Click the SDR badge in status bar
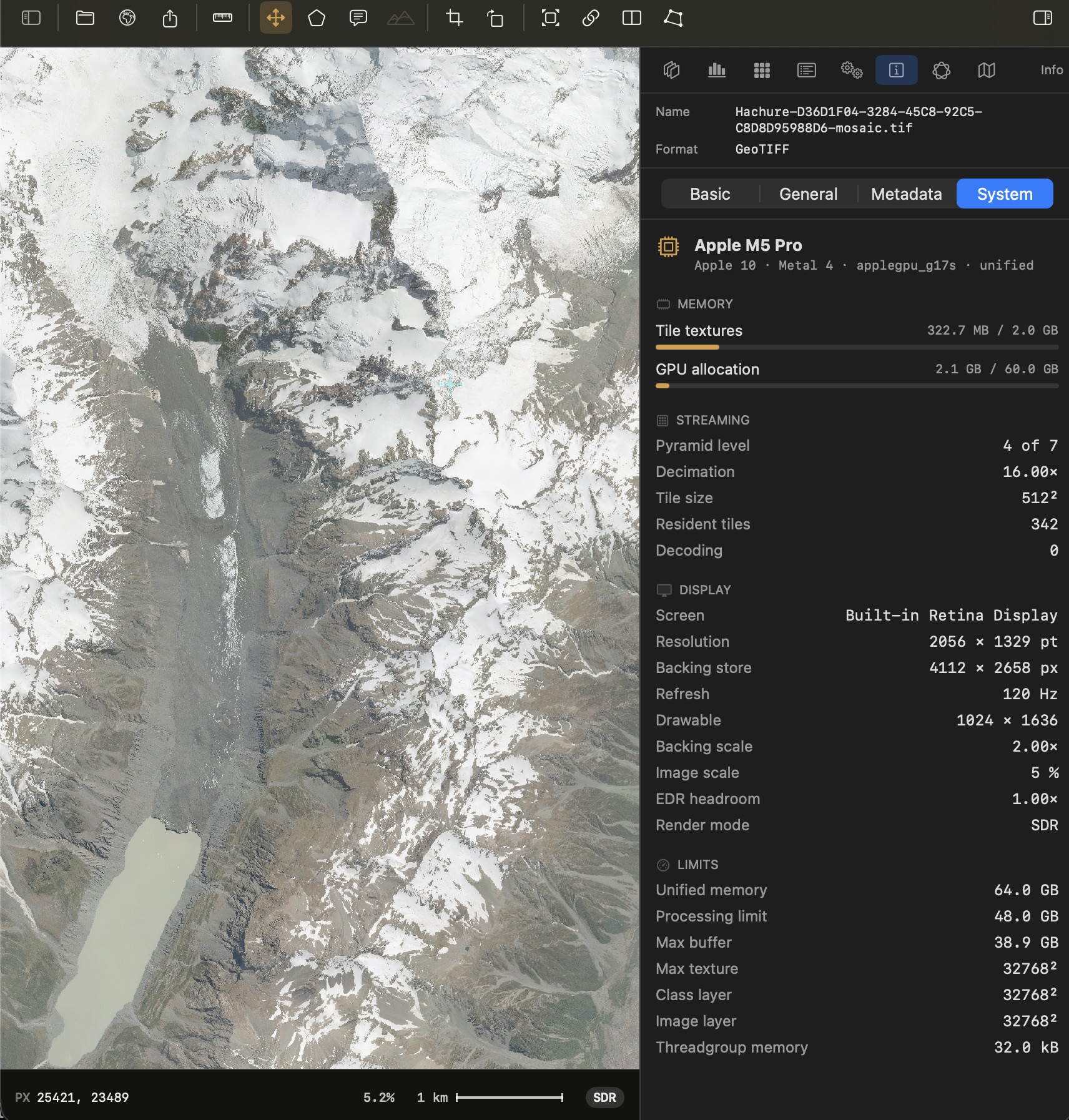Screen dimensions: 1069x1120 [x=604, y=1098]
